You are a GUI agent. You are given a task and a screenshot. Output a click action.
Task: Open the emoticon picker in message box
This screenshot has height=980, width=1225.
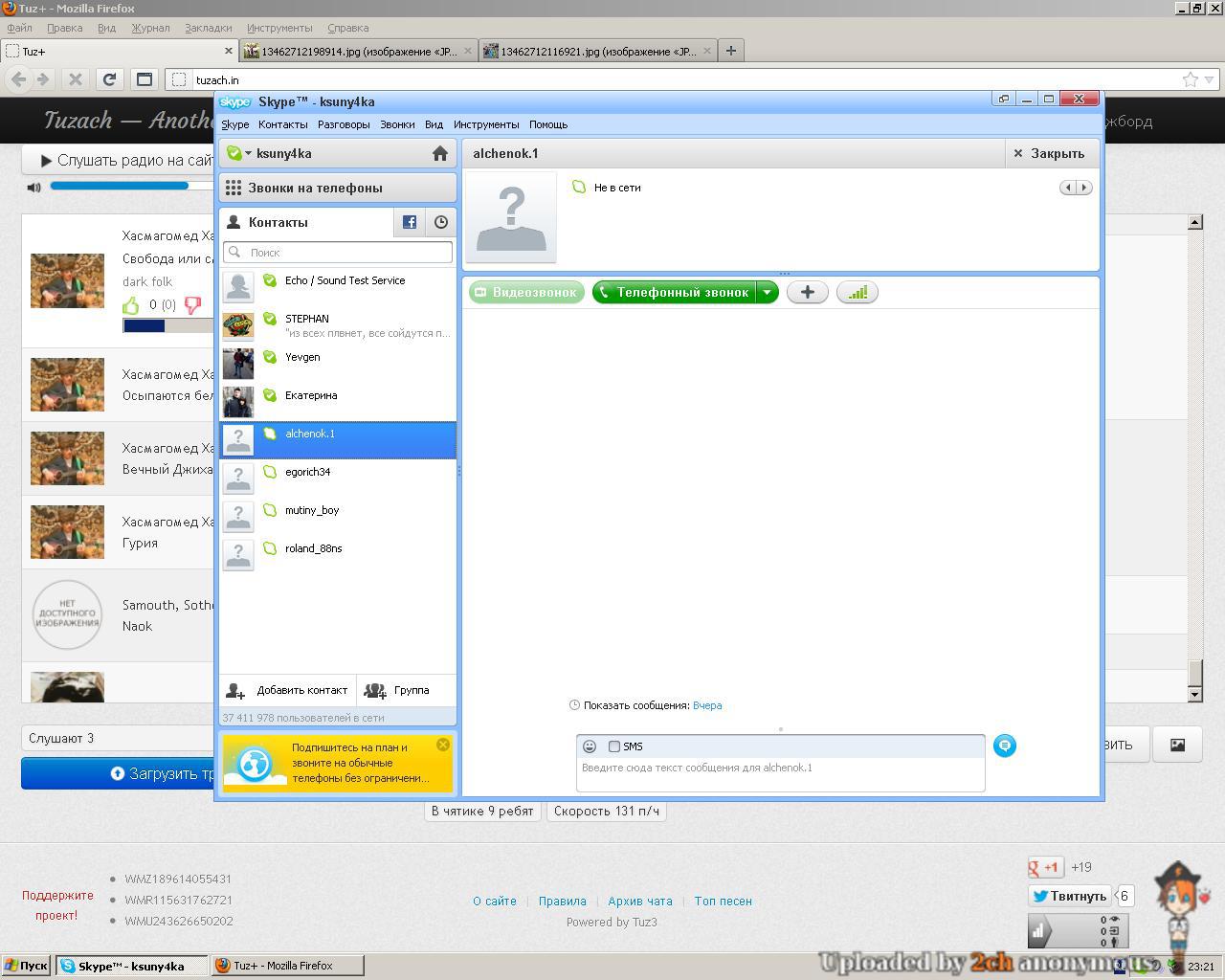click(590, 746)
